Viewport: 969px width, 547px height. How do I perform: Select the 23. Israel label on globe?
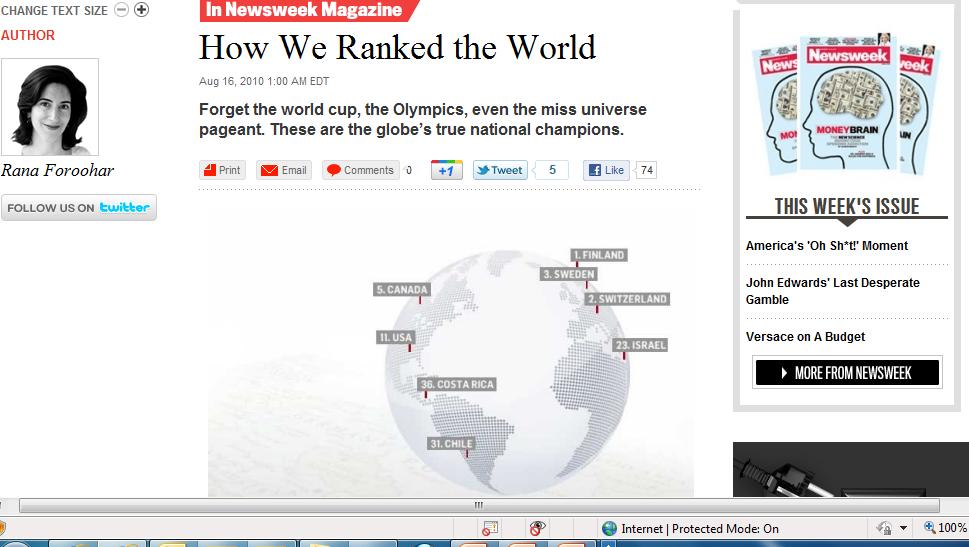click(x=640, y=345)
